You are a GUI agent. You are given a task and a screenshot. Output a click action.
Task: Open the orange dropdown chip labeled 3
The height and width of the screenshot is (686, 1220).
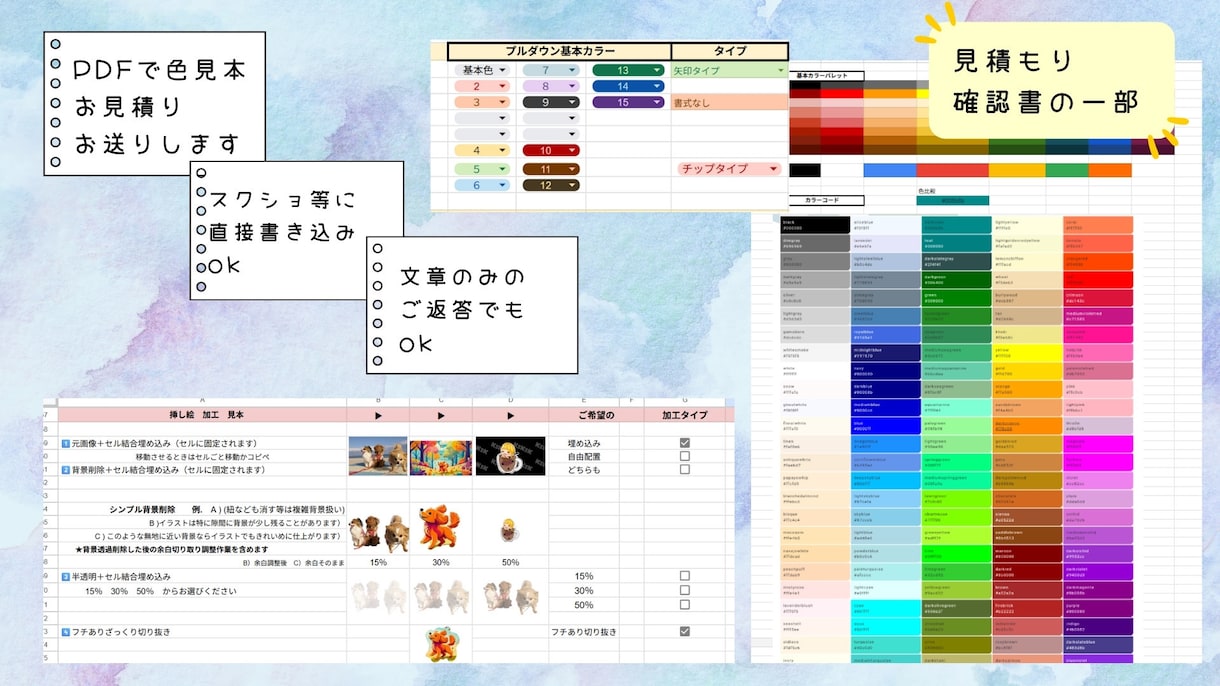coord(483,102)
